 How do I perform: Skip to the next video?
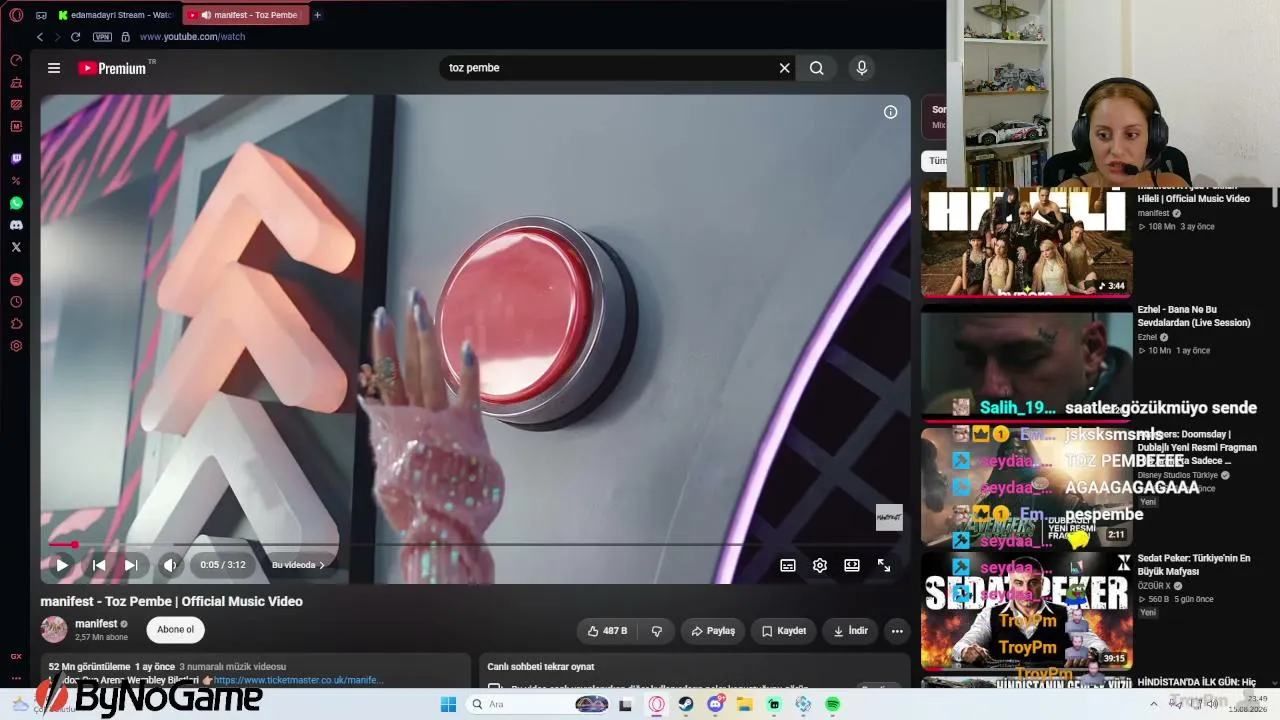(x=131, y=565)
